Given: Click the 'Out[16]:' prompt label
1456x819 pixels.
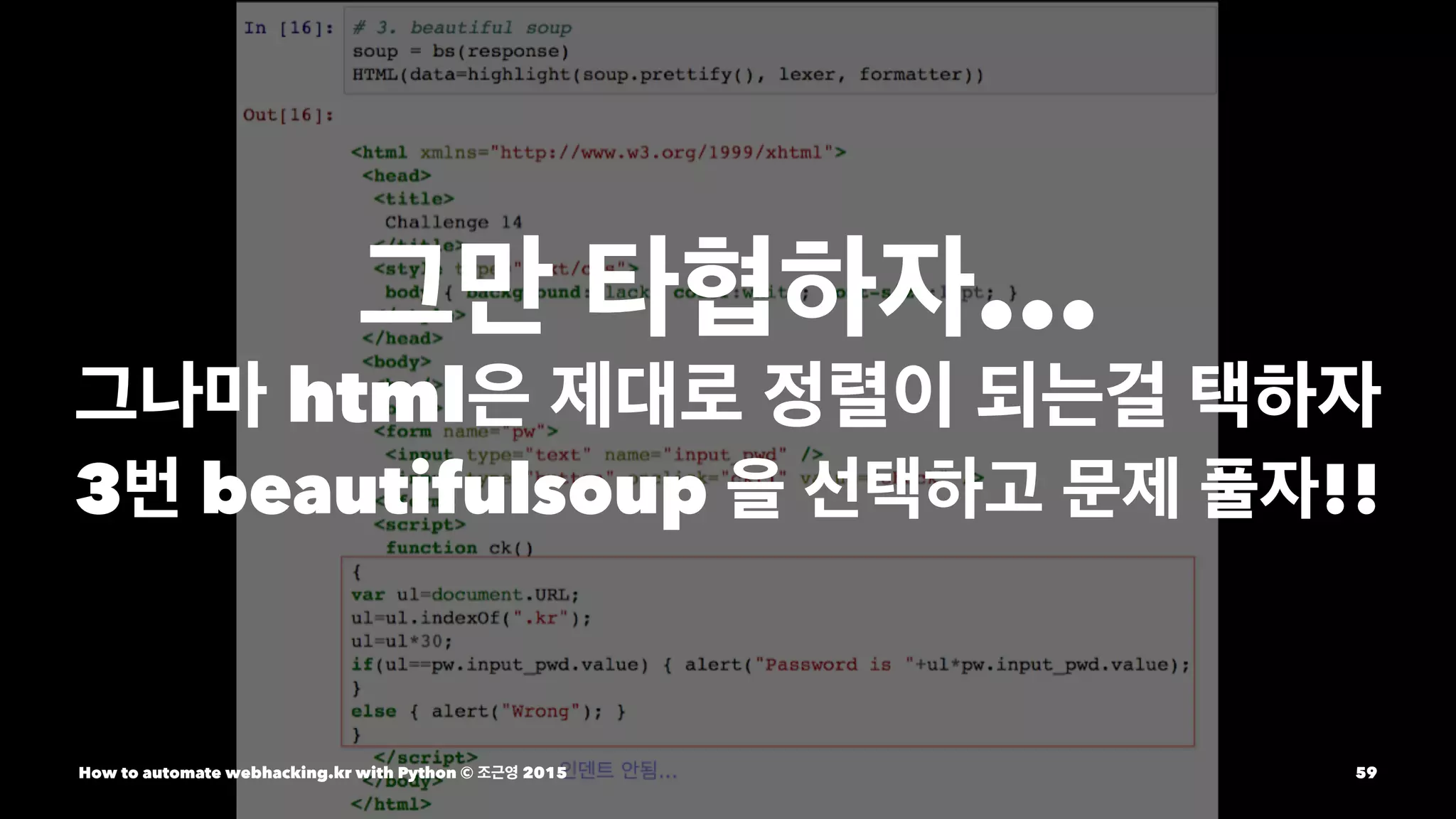Looking at the screenshot, I should tap(288, 115).
